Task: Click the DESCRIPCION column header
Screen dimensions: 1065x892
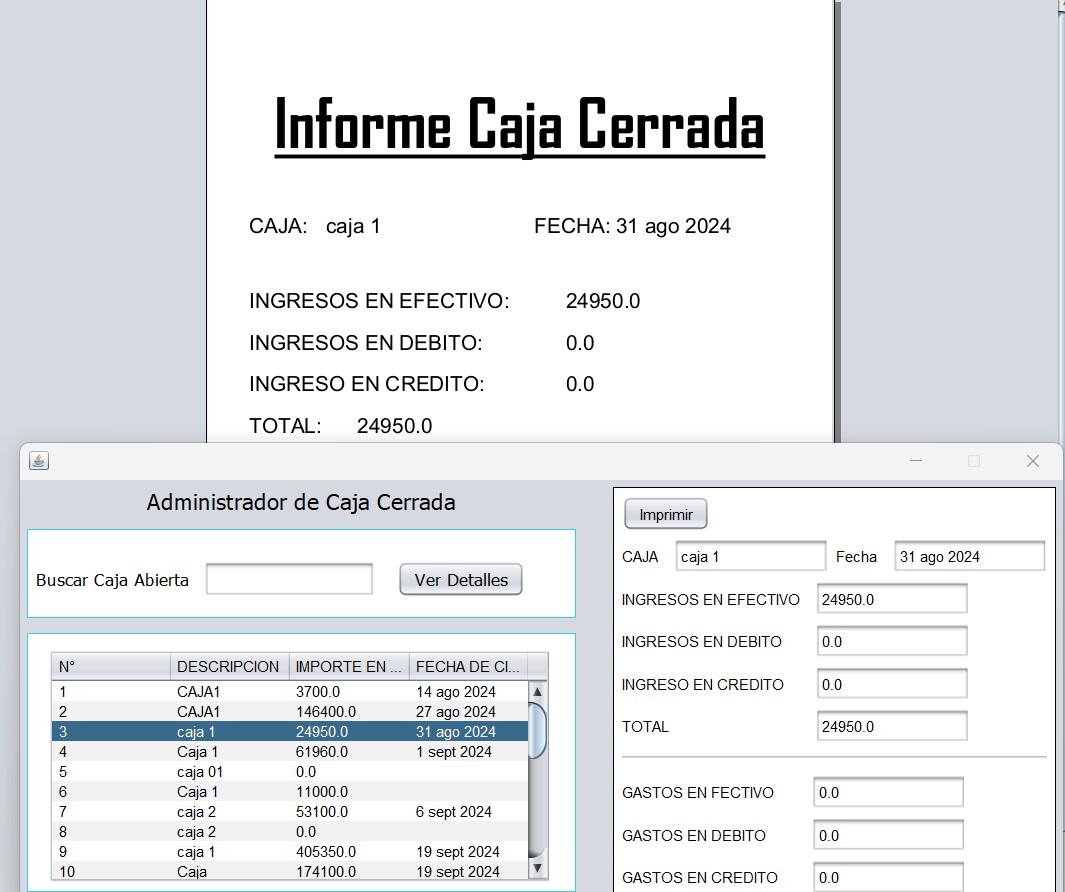Action: 227,666
